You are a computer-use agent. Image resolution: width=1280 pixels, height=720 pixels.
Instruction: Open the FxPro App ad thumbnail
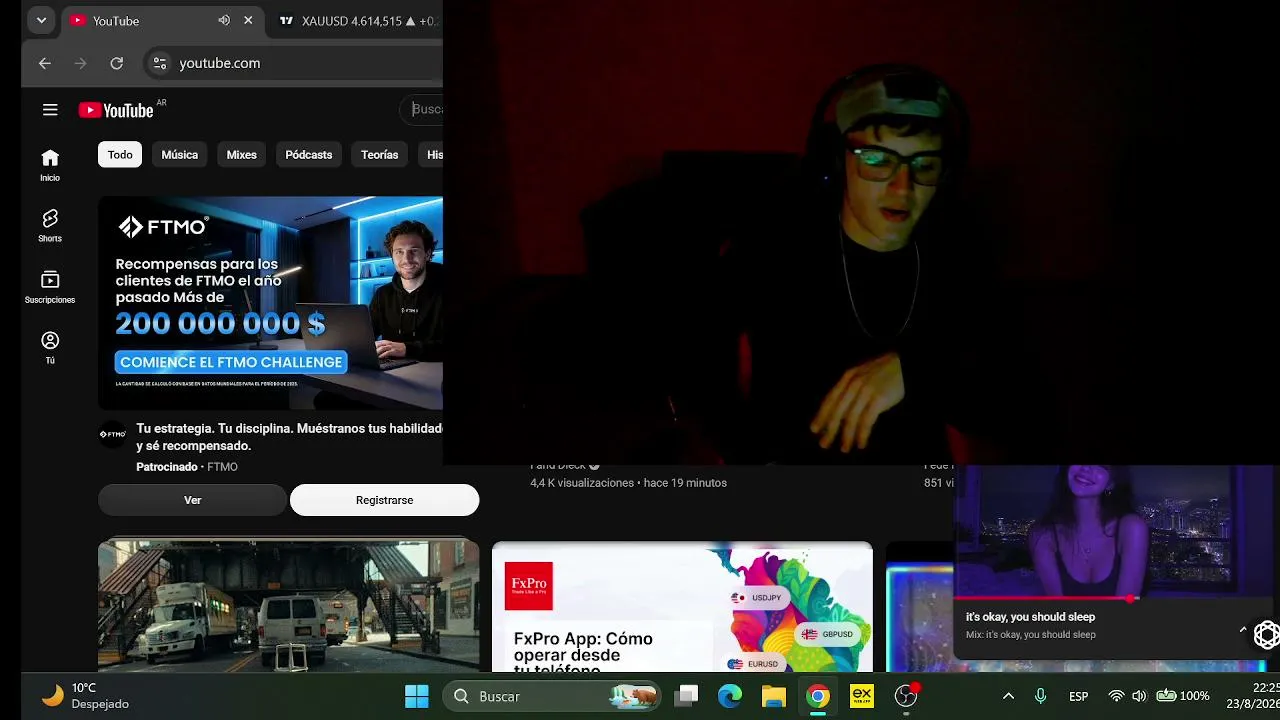click(682, 607)
